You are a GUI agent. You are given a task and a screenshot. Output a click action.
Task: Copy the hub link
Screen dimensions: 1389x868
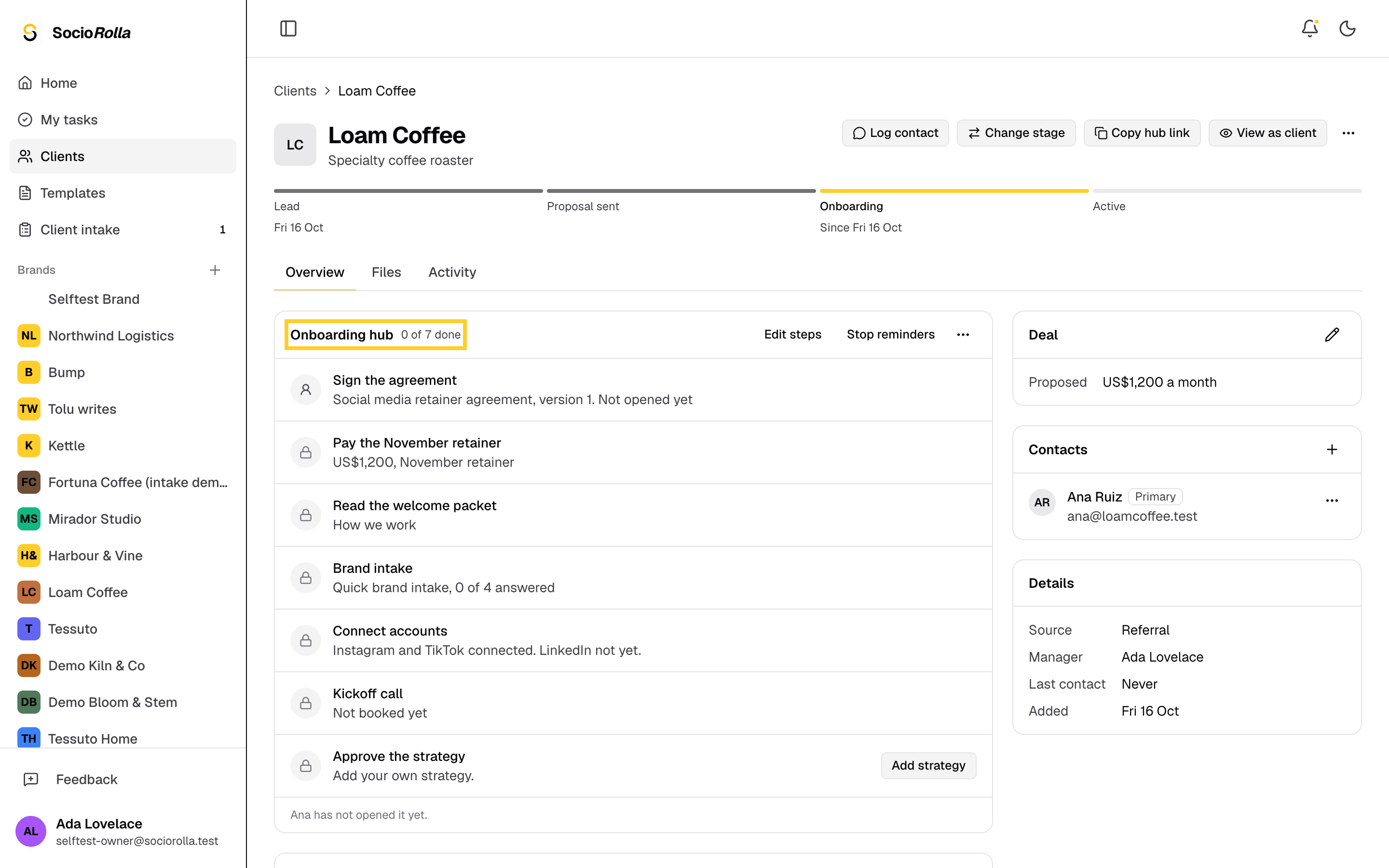[1142, 133]
